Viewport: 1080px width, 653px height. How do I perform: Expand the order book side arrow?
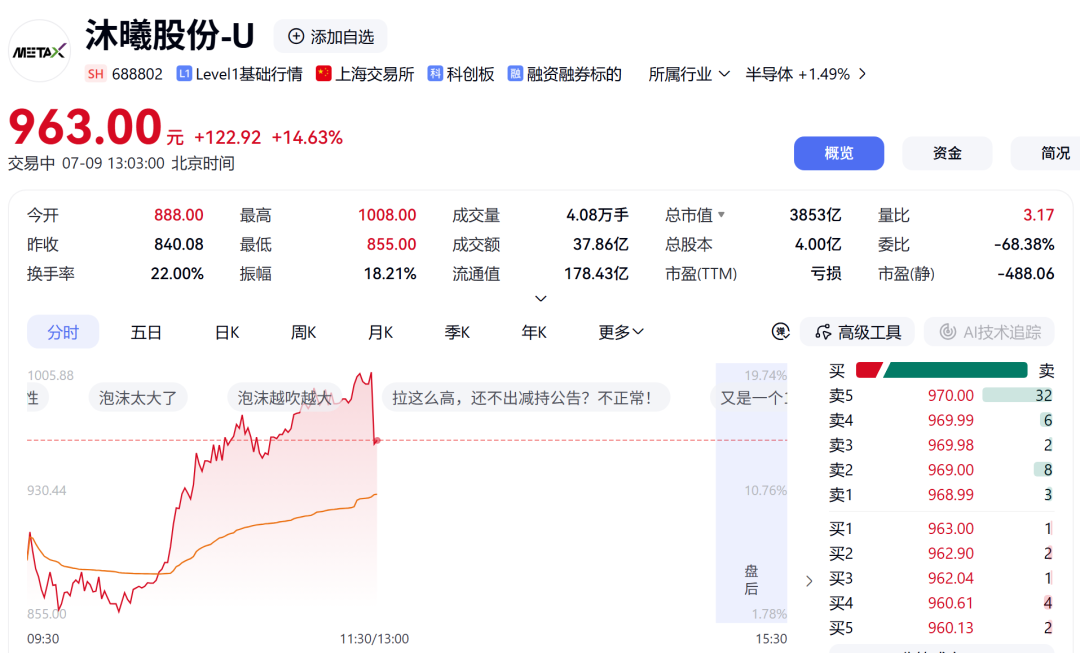(809, 581)
